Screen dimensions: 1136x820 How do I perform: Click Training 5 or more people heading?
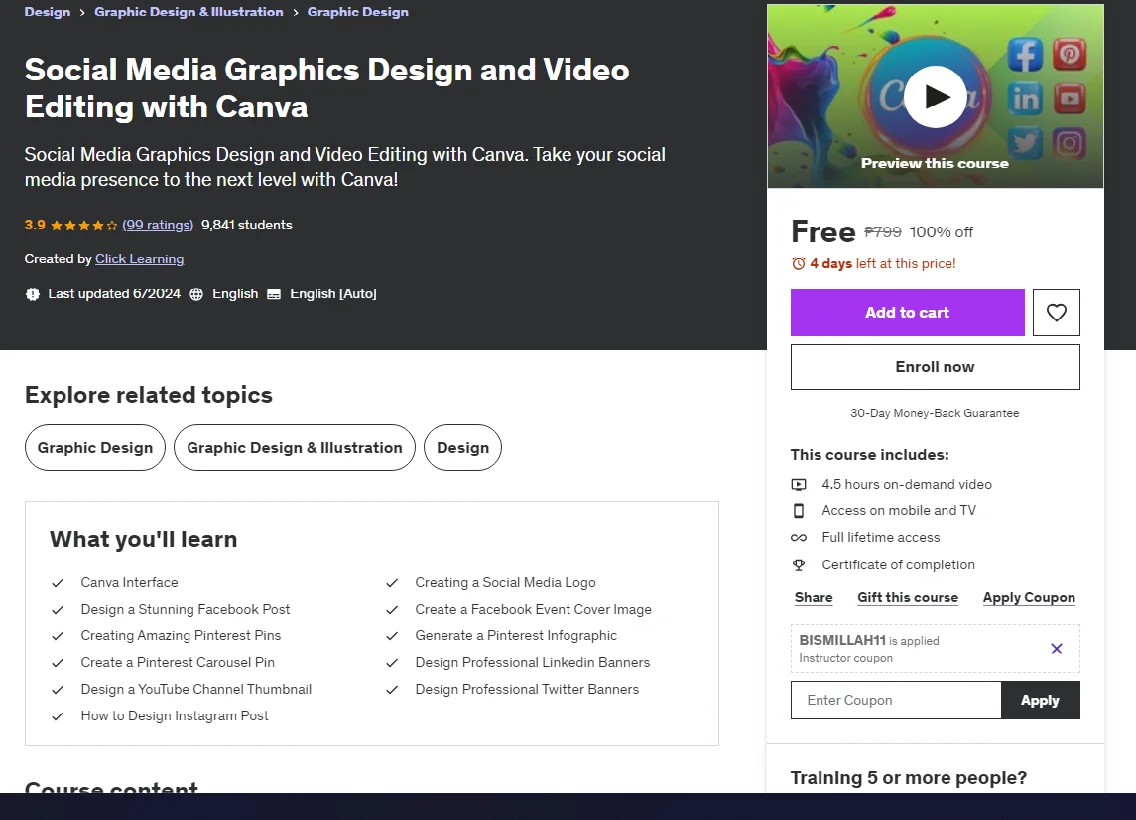point(909,777)
